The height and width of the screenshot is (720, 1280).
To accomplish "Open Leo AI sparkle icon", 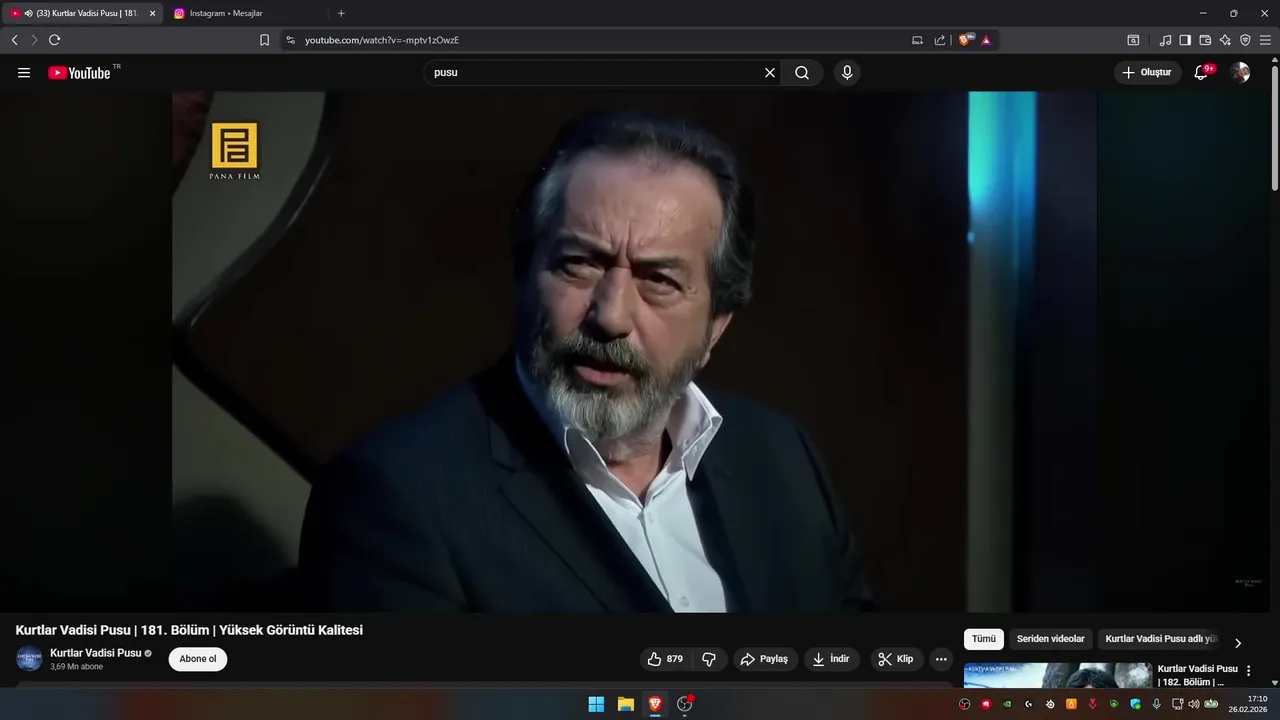I will click(x=1225, y=40).
